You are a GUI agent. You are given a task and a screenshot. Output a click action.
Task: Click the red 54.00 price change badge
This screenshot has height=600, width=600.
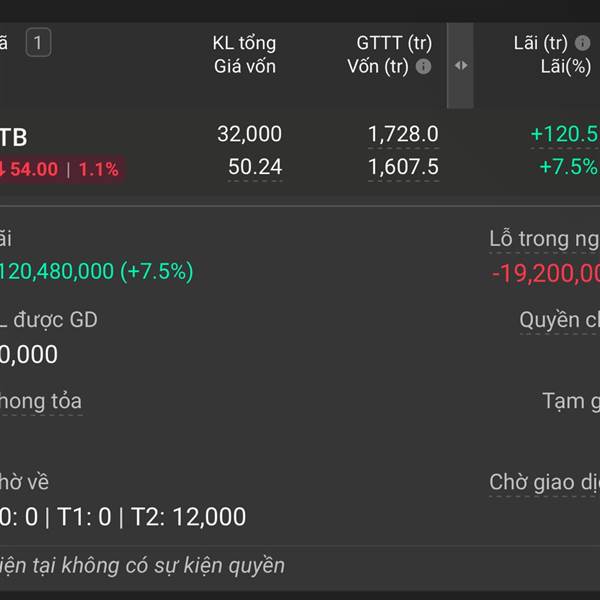pos(61,169)
